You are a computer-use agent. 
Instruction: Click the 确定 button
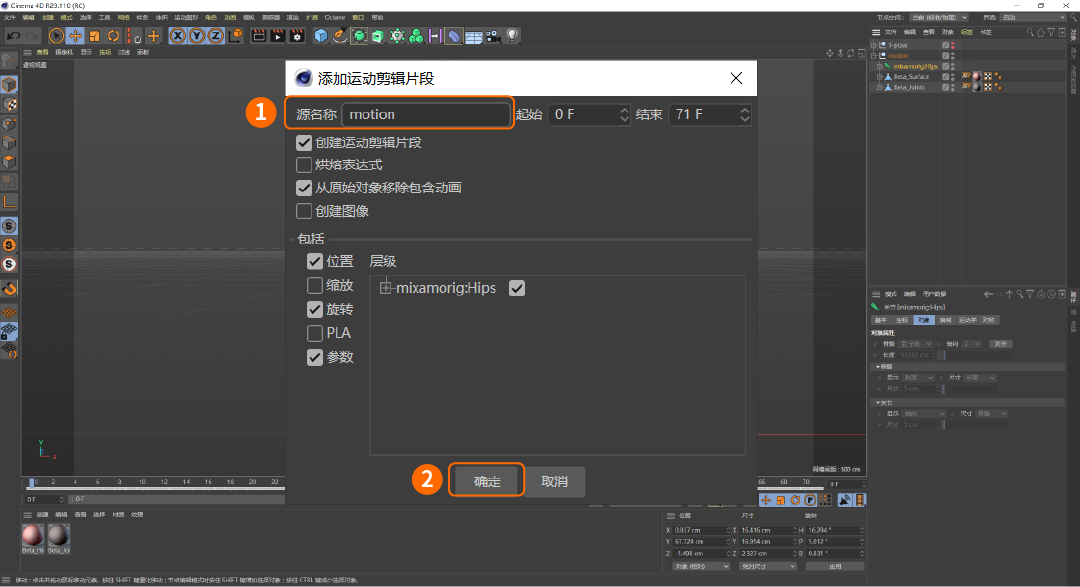(487, 482)
